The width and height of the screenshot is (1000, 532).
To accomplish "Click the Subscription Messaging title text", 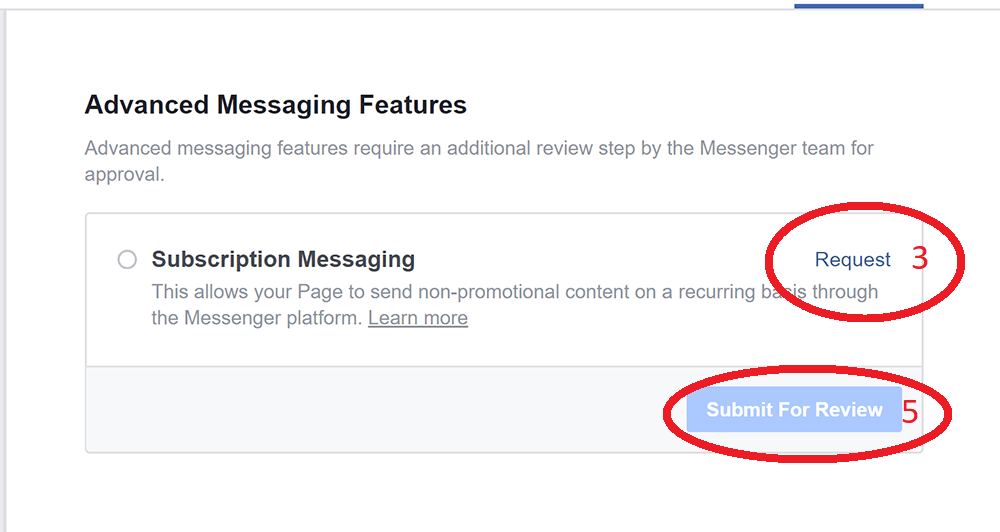I will 283,259.
